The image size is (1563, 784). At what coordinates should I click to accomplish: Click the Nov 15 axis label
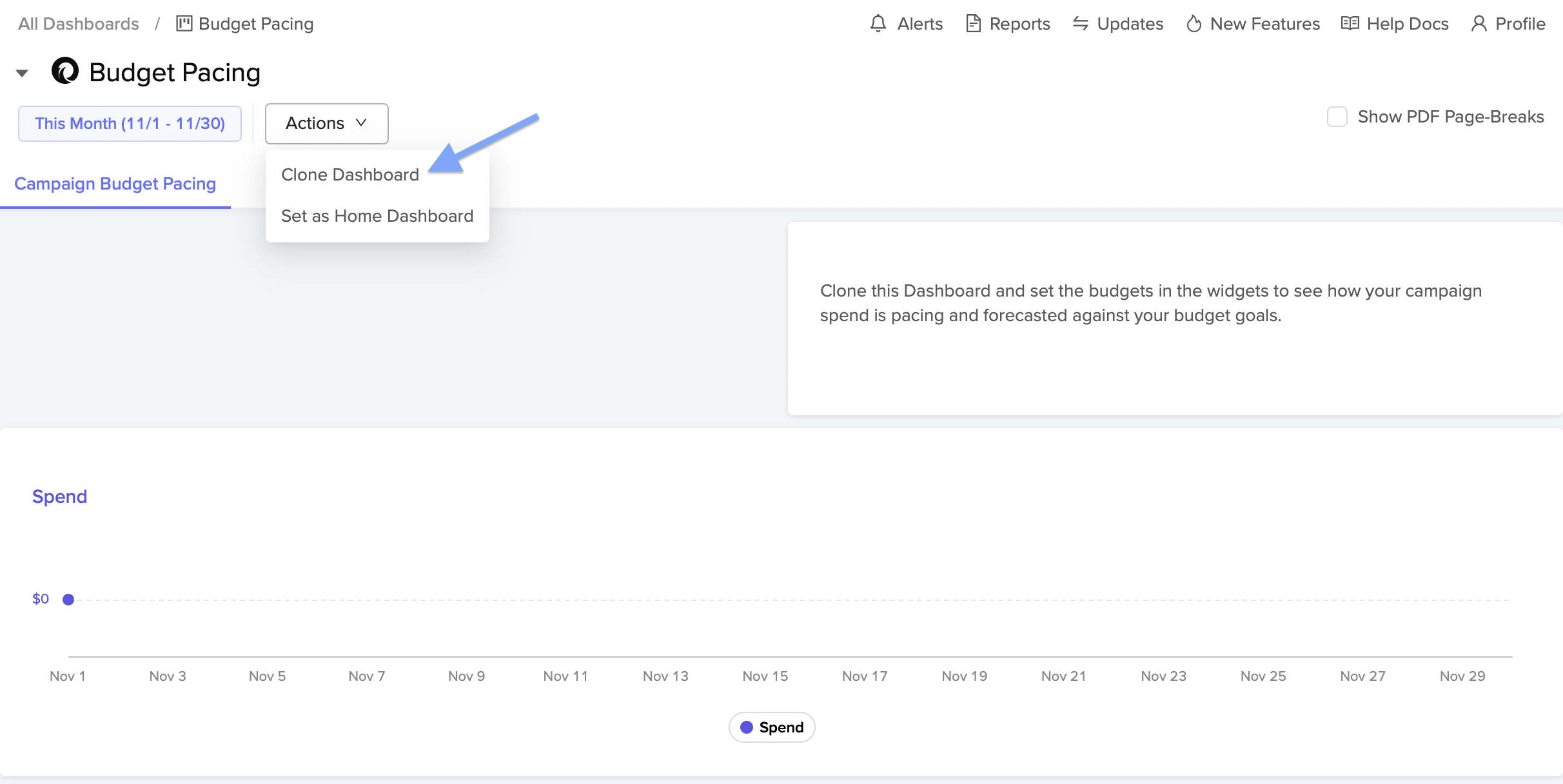click(765, 676)
